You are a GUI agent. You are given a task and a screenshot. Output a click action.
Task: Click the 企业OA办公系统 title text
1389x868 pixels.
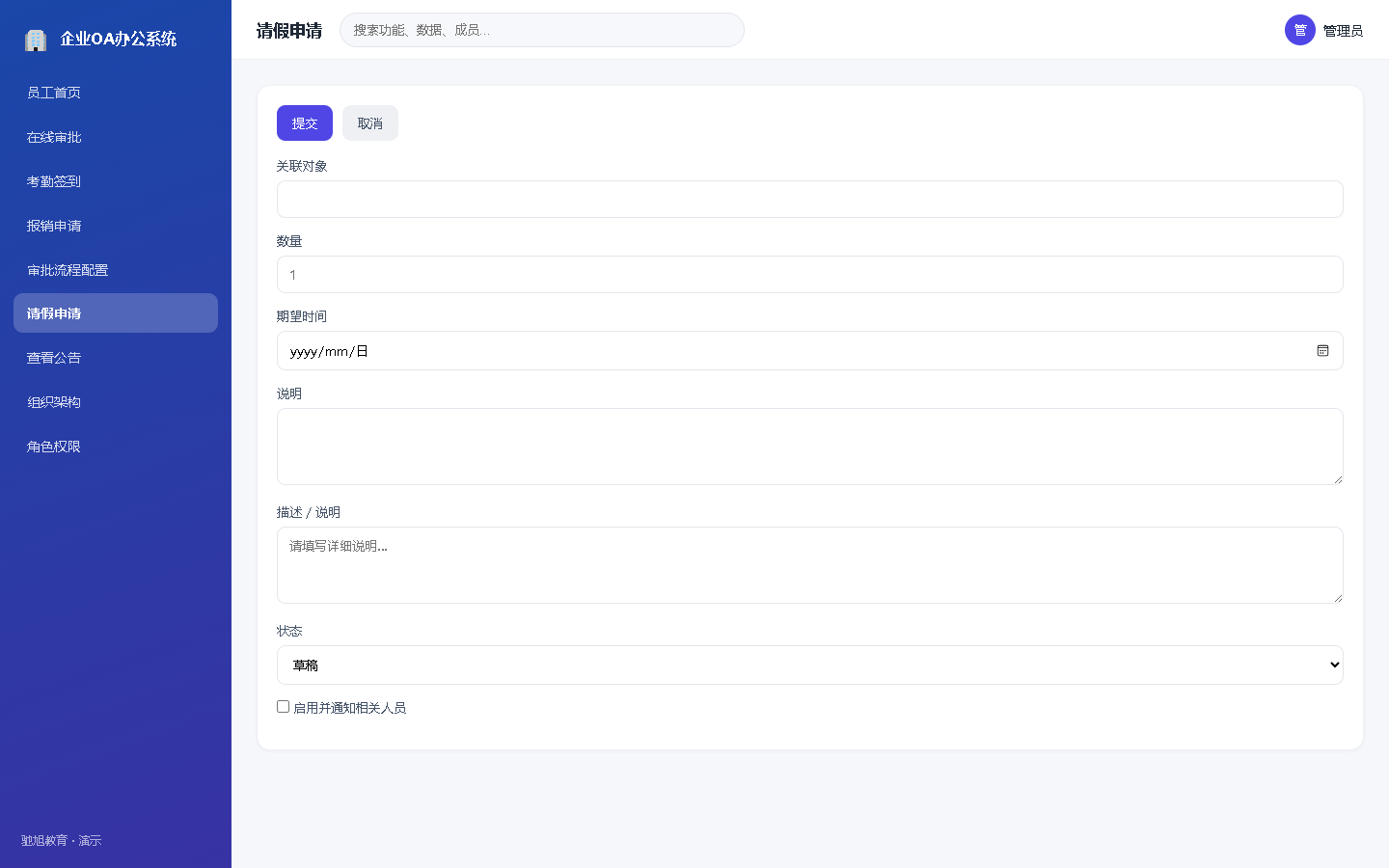(119, 39)
